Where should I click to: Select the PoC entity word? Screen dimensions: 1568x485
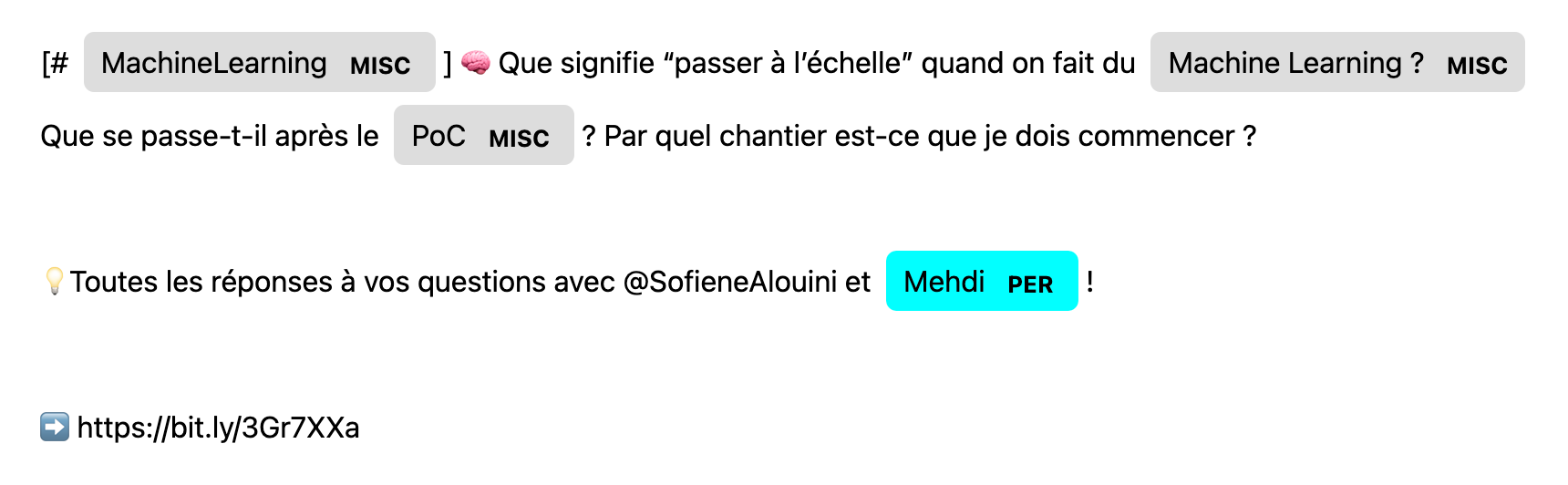coord(438,136)
